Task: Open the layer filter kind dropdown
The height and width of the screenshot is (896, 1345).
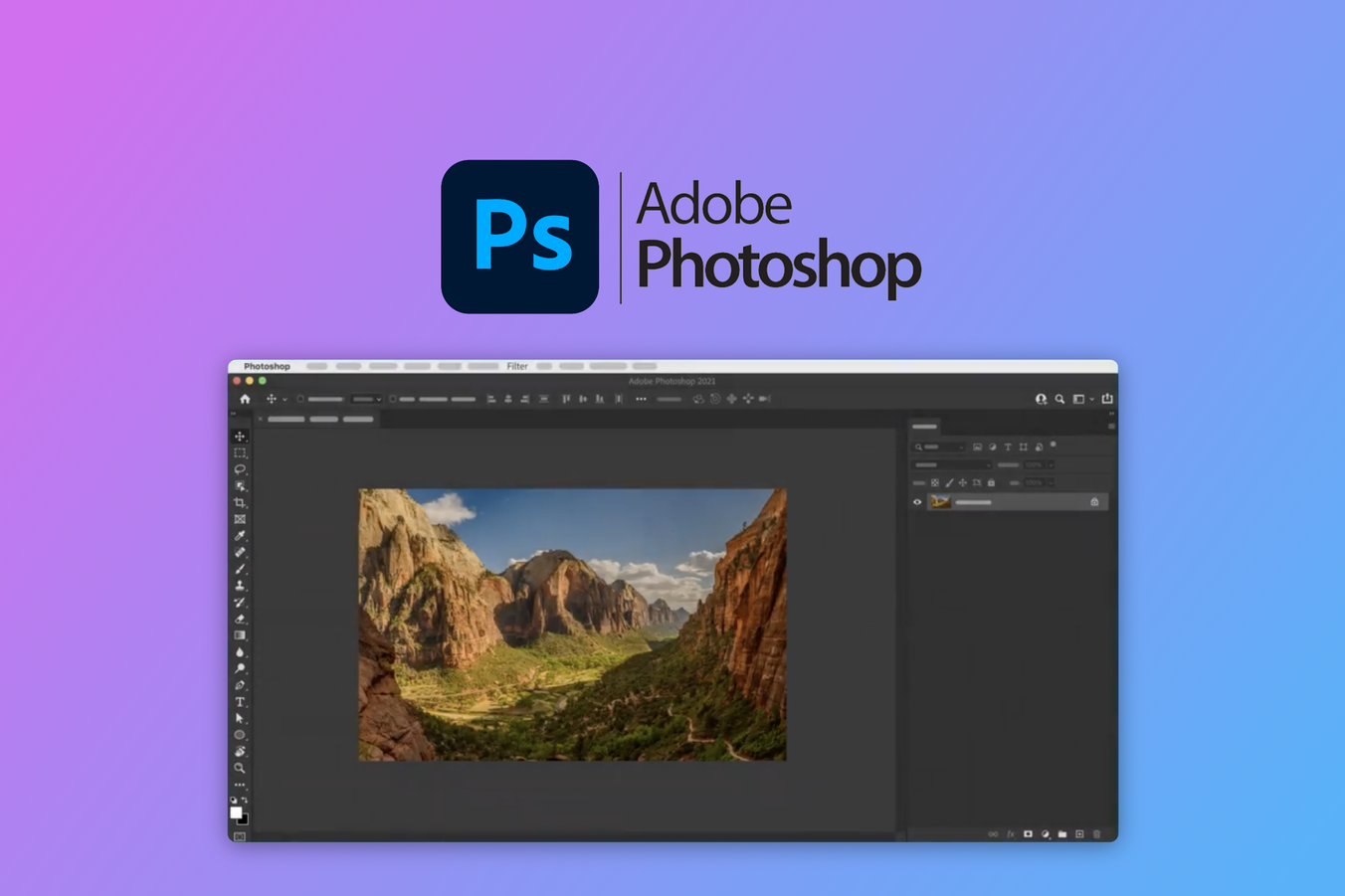Action: coord(939,448)
